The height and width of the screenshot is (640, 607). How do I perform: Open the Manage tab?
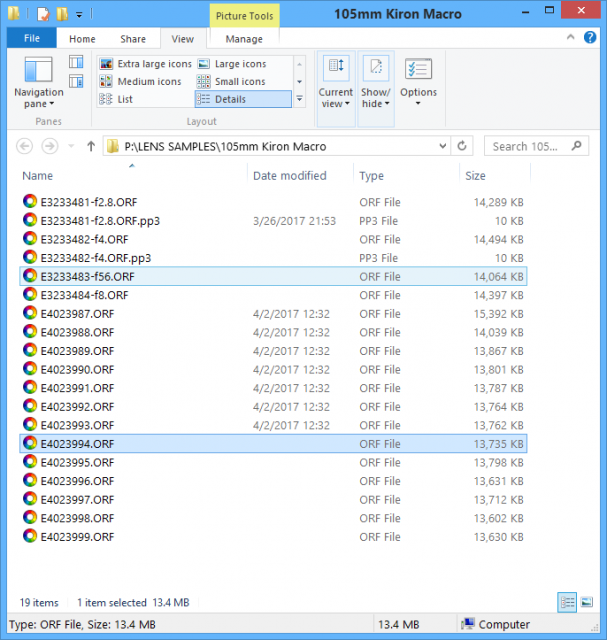244,39
